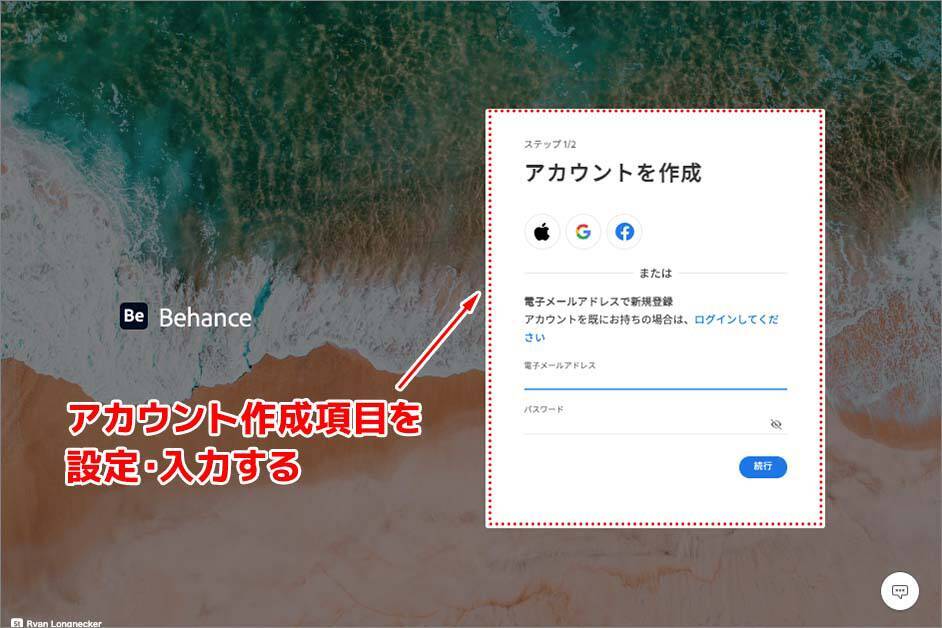Image resolution: width=942 pixels, height=628 pixels.
Task: Click the 電子メールアドレス field label
Action: click(x=559, y=365)
